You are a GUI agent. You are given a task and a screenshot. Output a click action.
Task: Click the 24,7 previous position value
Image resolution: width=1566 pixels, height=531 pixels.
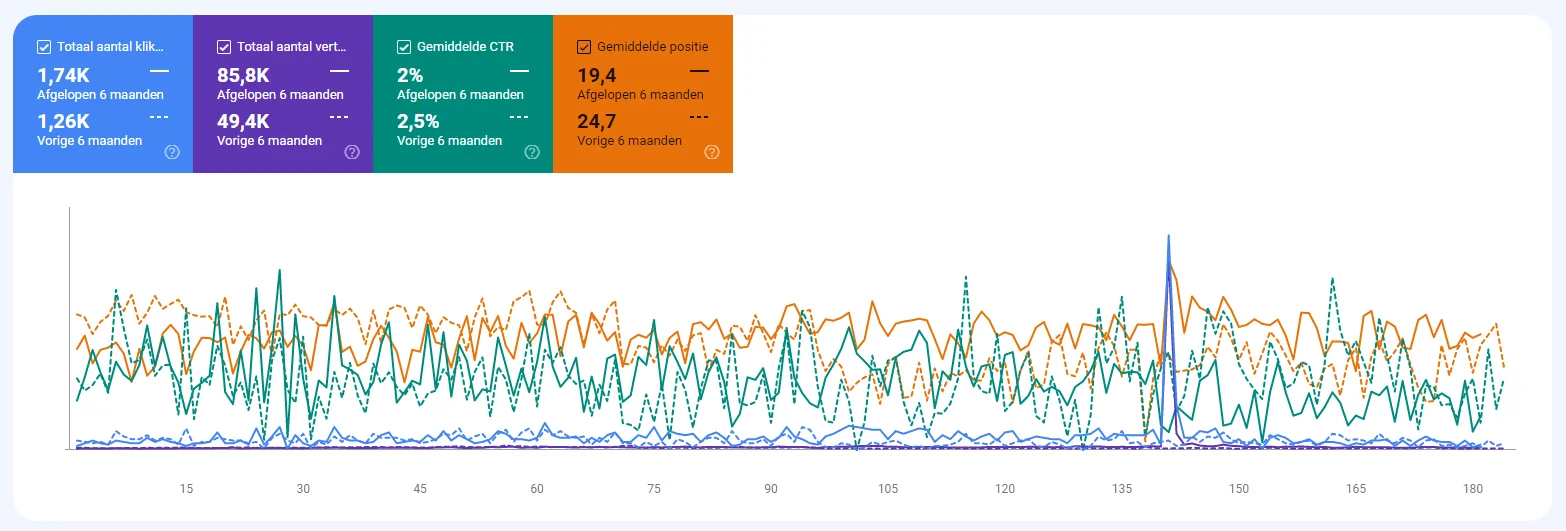597,122
